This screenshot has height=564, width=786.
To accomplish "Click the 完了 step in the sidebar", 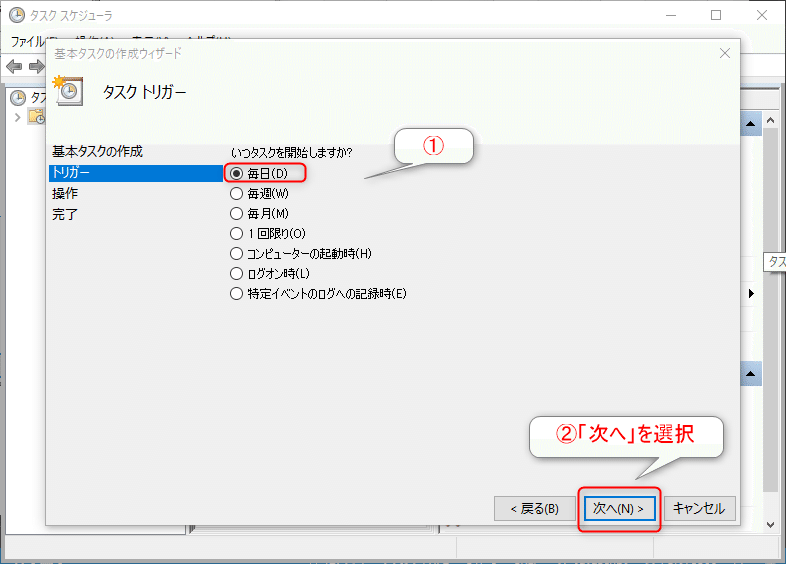I will point(65,214).
